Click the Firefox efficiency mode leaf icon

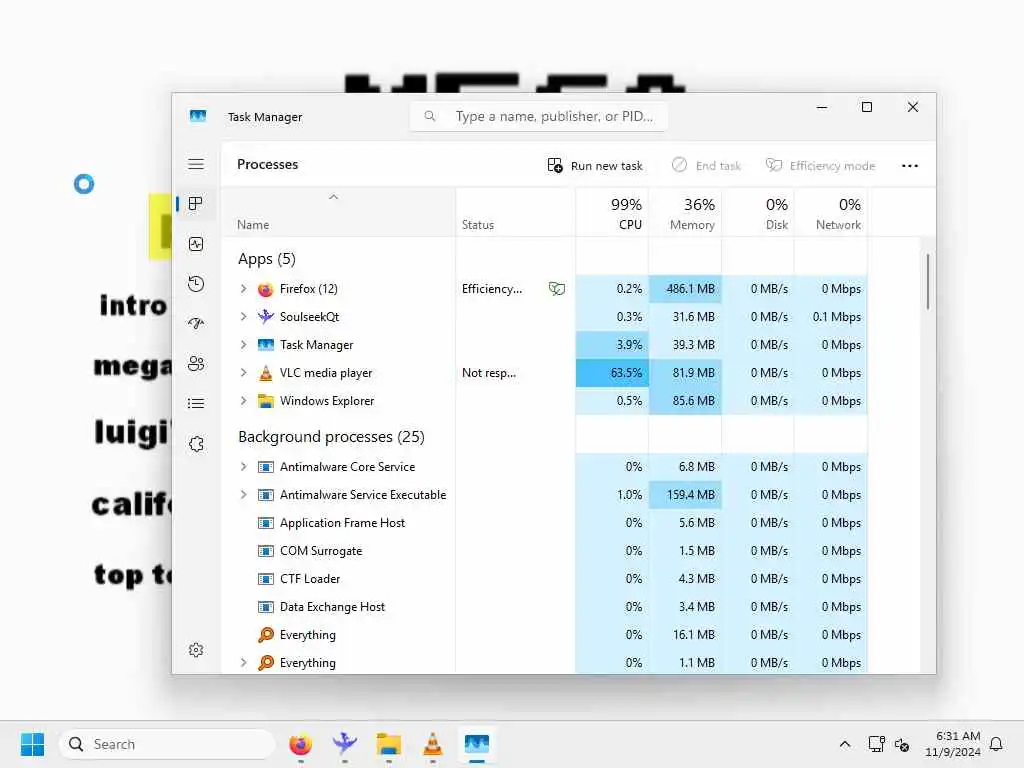557,289
